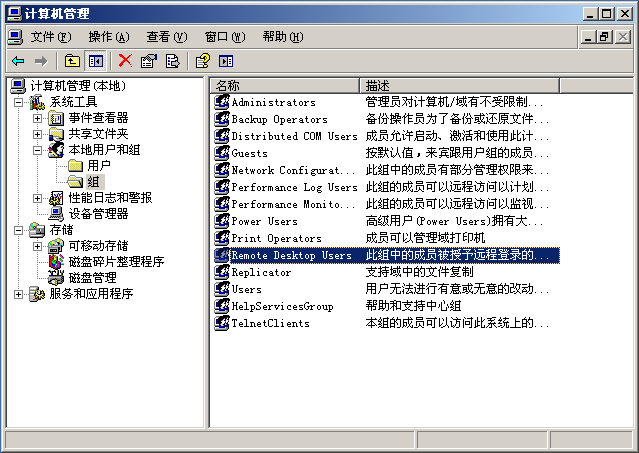Click the Guests group icon
The image size is (639, 453).
222,153
